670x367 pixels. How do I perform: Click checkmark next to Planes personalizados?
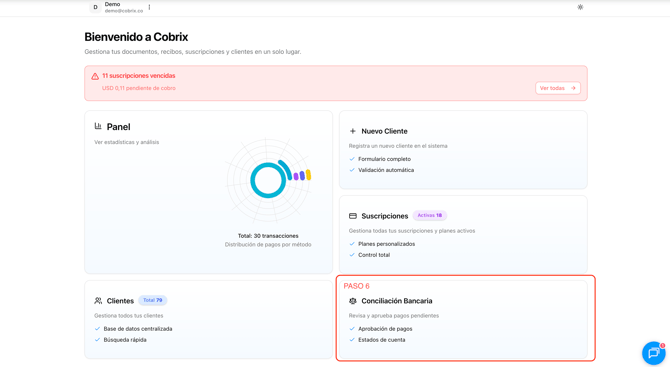[x=352, y=244]
